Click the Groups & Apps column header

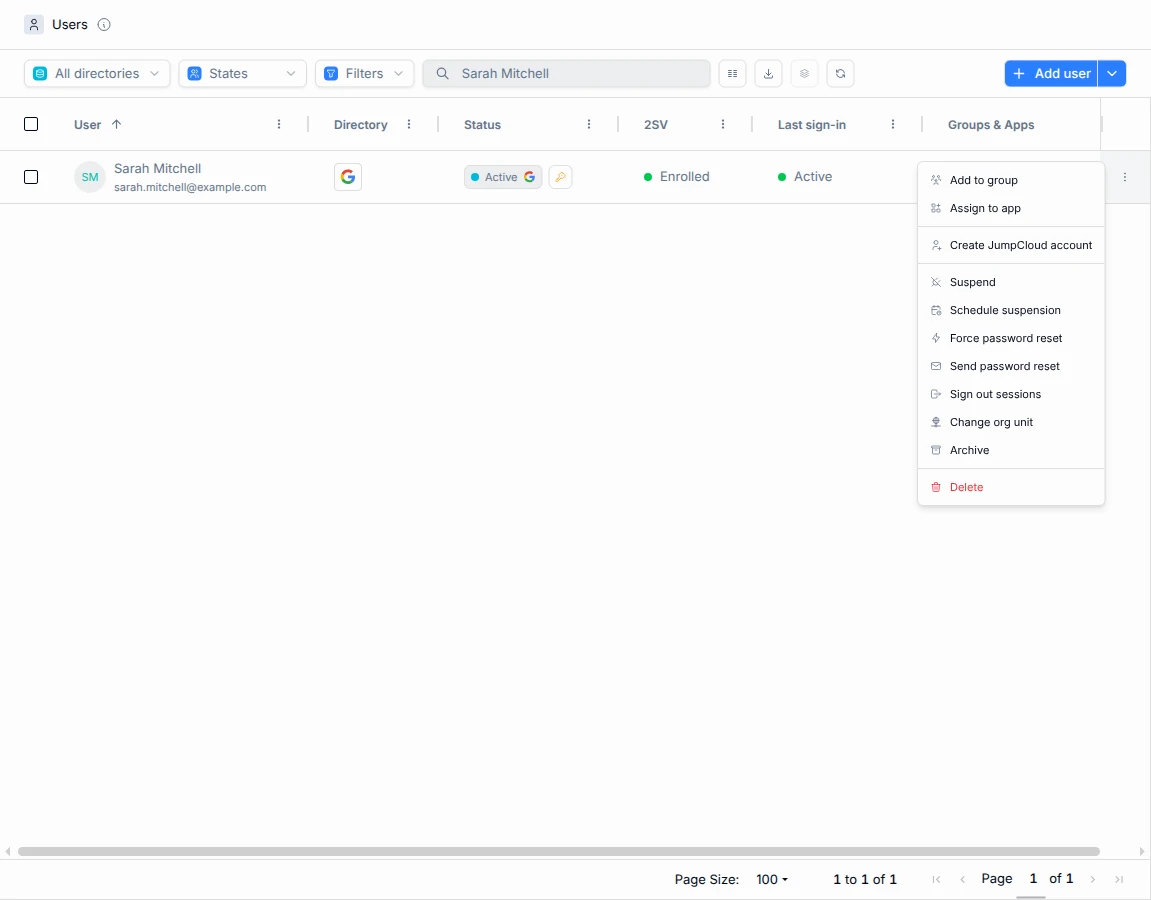click(991, 125)
